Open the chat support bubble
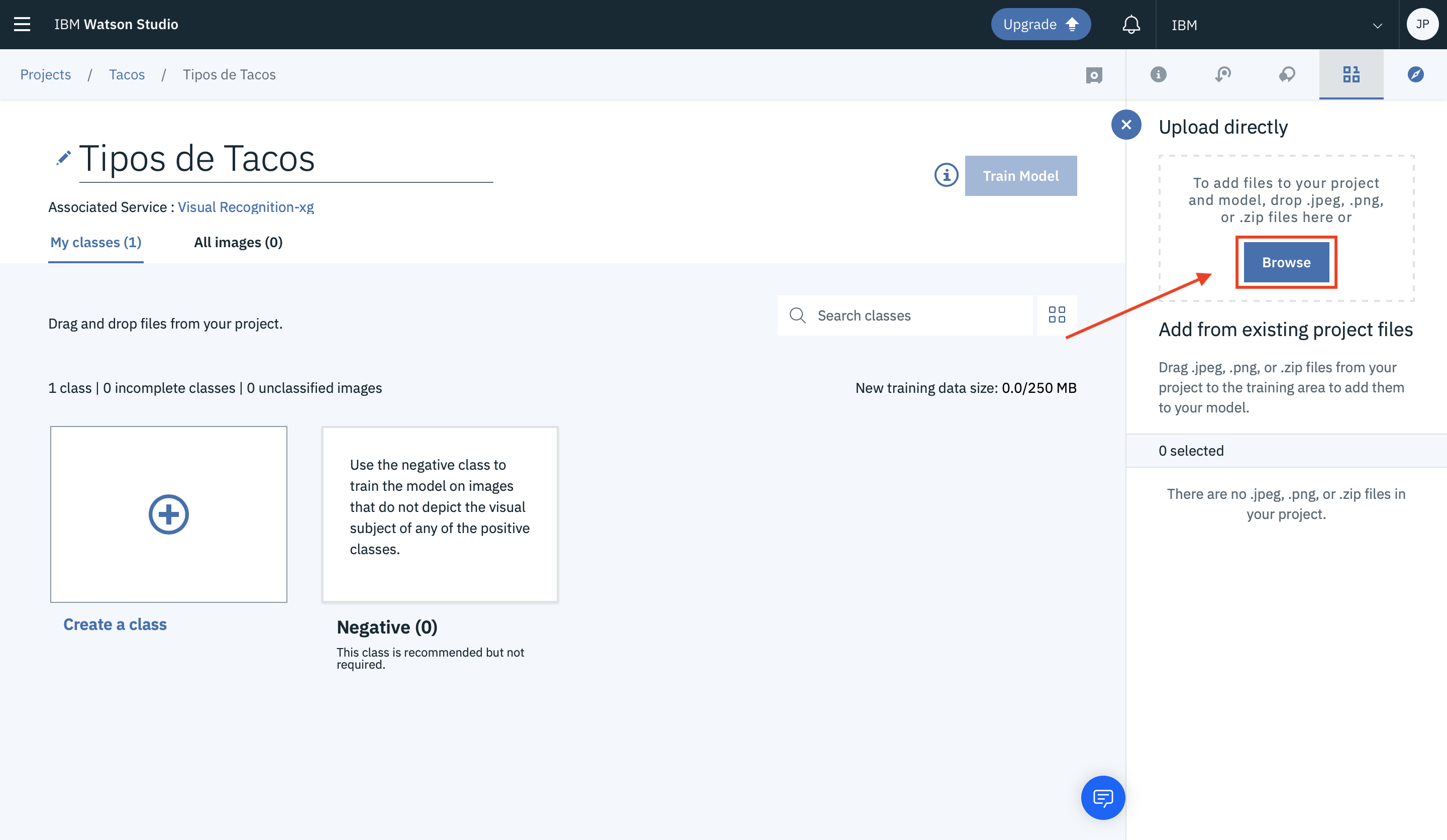Screen dimensions: 1447x840 pos(1102,797)
